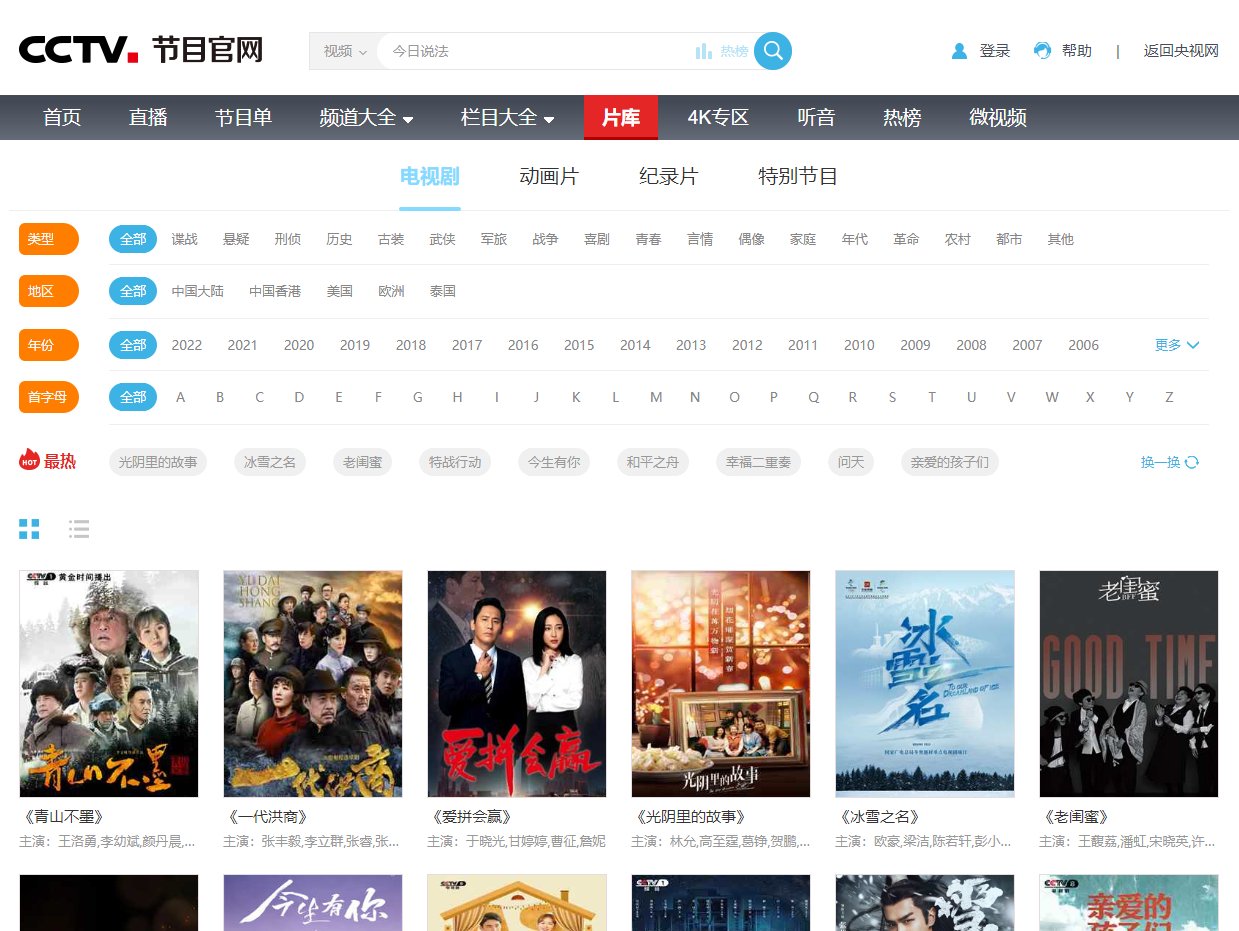Open the 老闺蜜 poster thumbnail
This screenshot has height=931, width=1239.
tap(1129, 684)
